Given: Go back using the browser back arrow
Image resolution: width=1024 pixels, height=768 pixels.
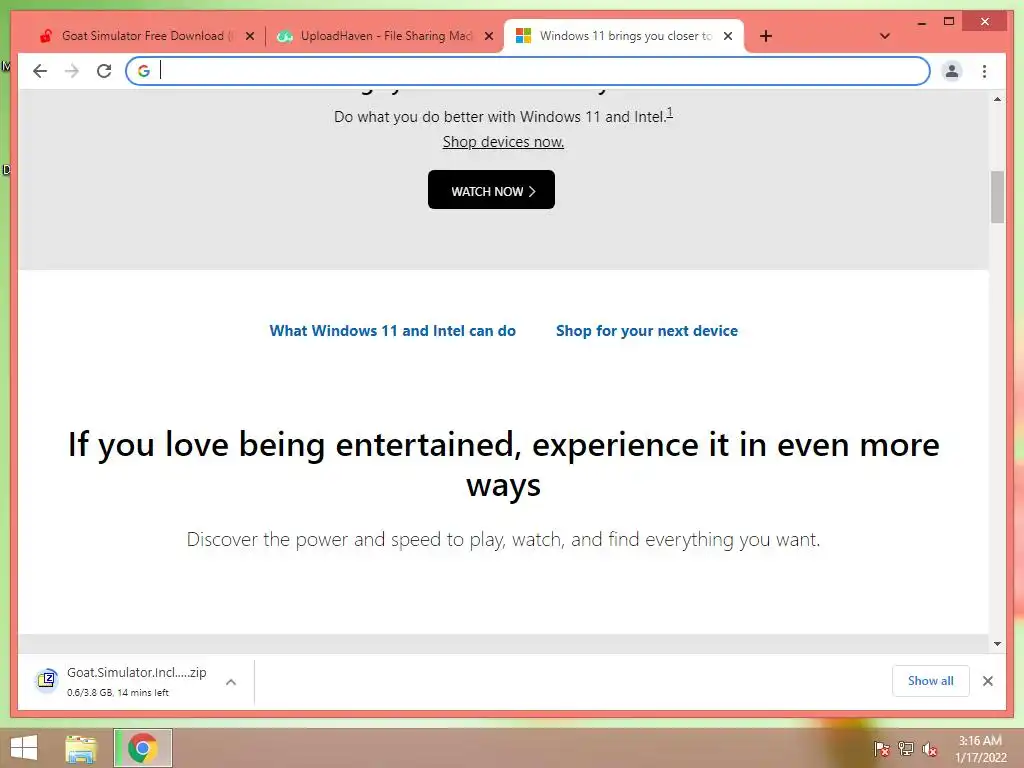Looking at the screenshot, I should click(x=40, y=71).
